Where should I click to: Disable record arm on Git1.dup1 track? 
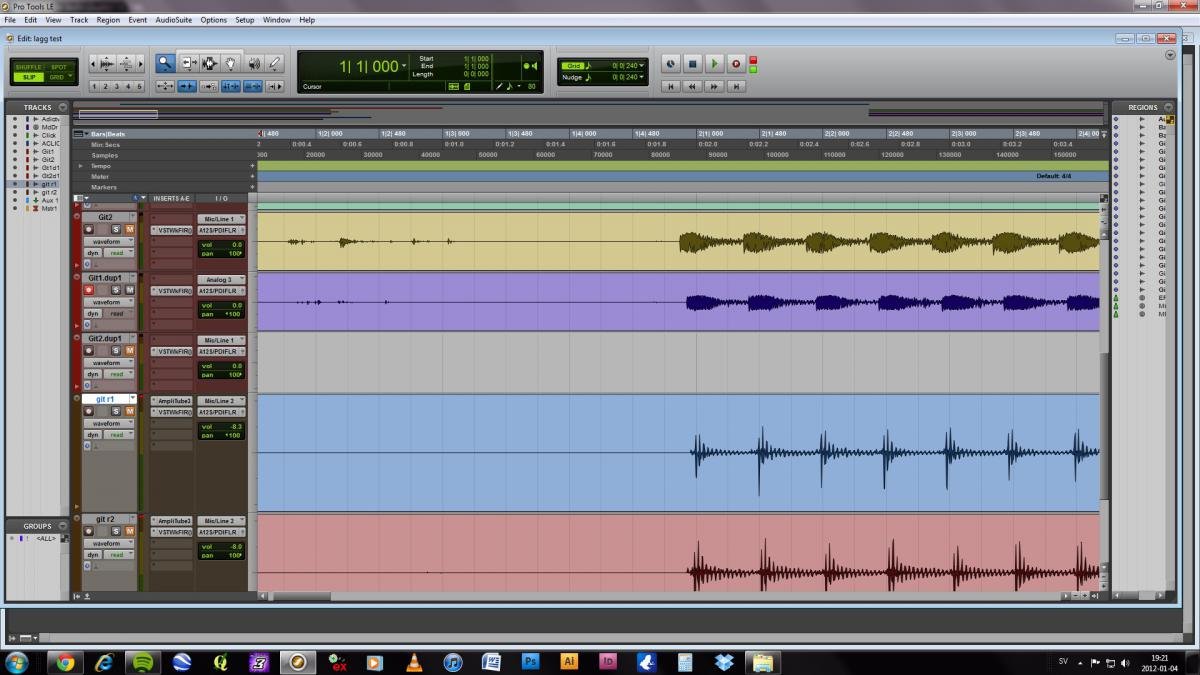(88, 290)
